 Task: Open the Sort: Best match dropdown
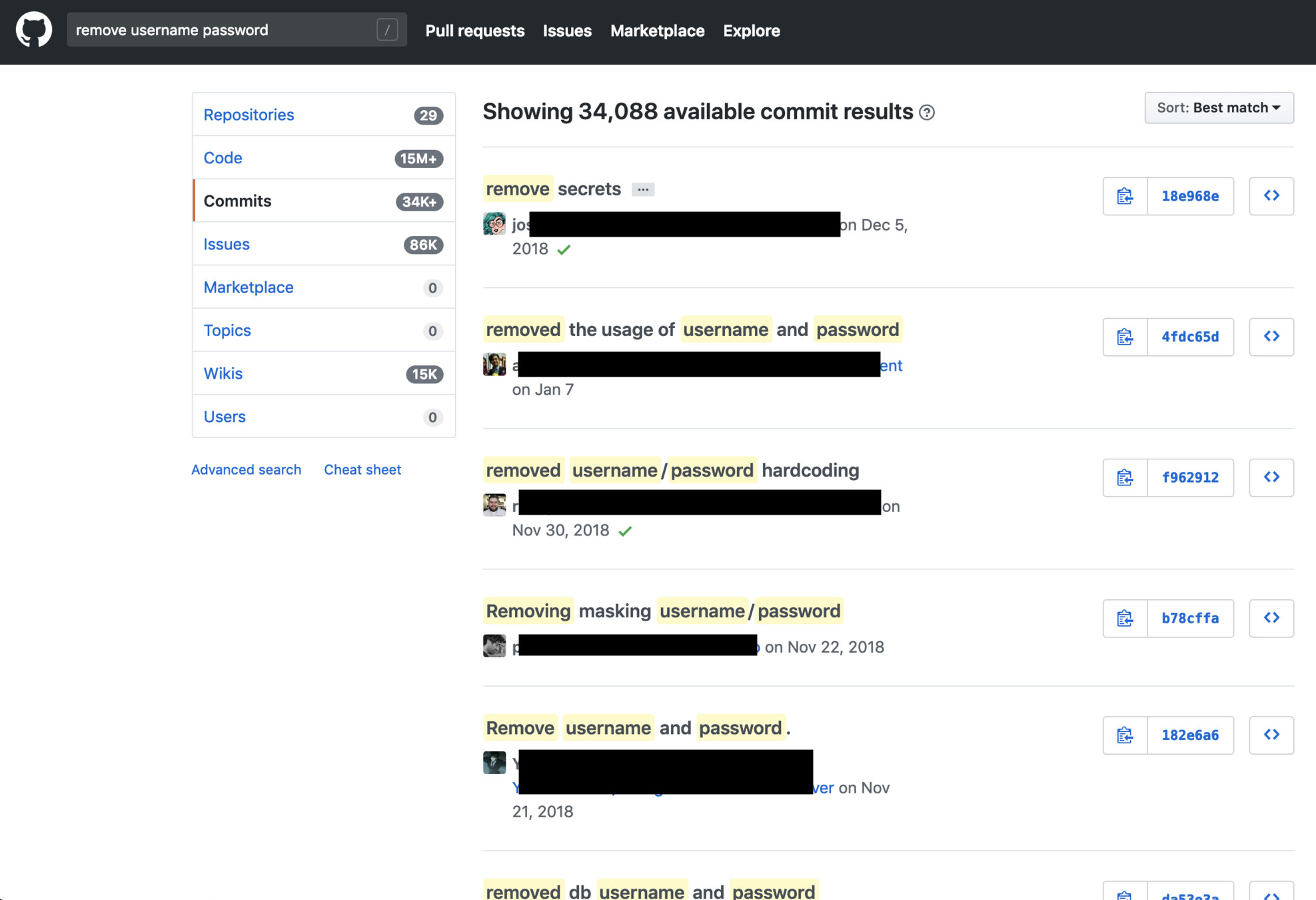pos(1218,108)
